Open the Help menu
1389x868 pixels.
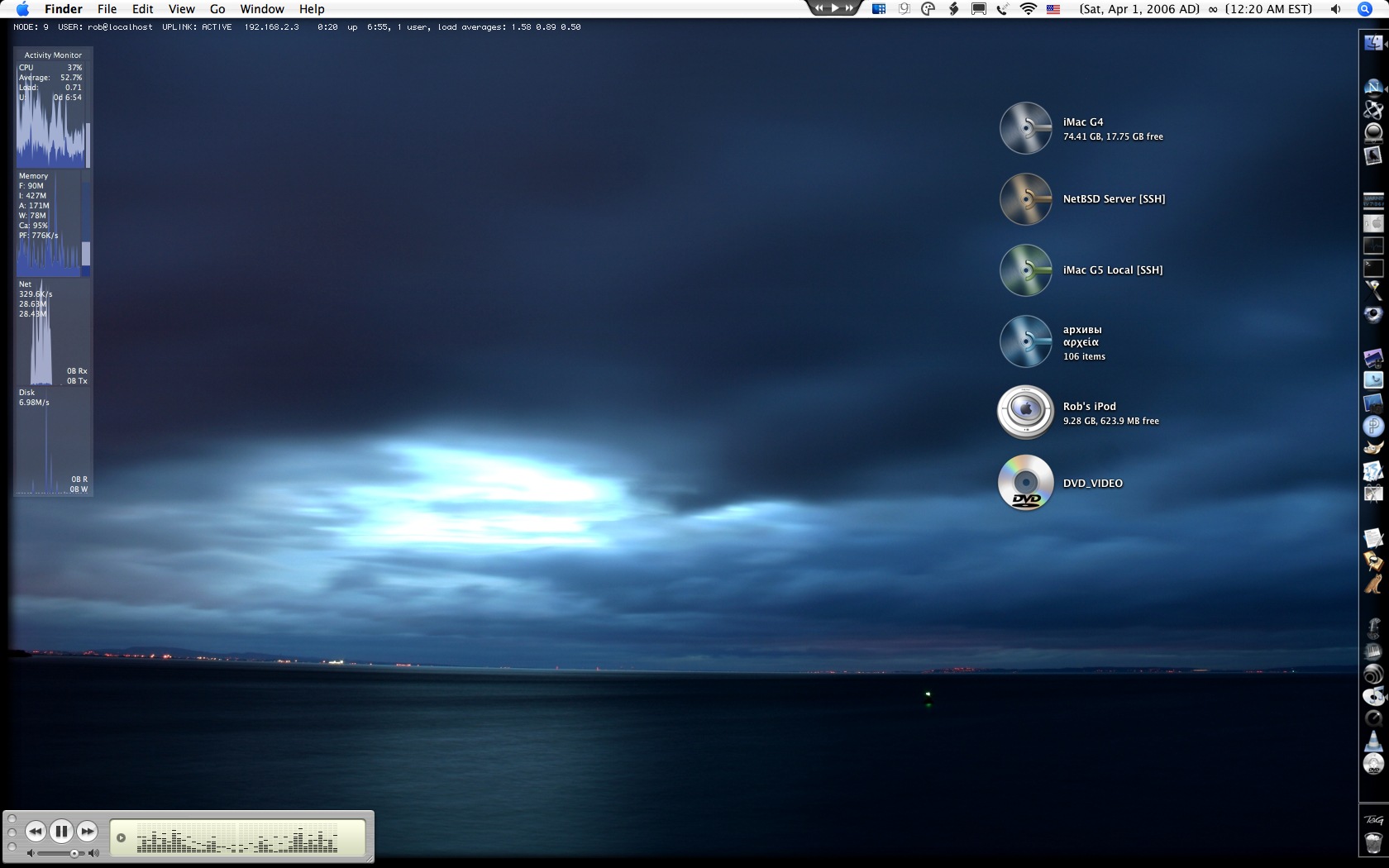point(312,9)
